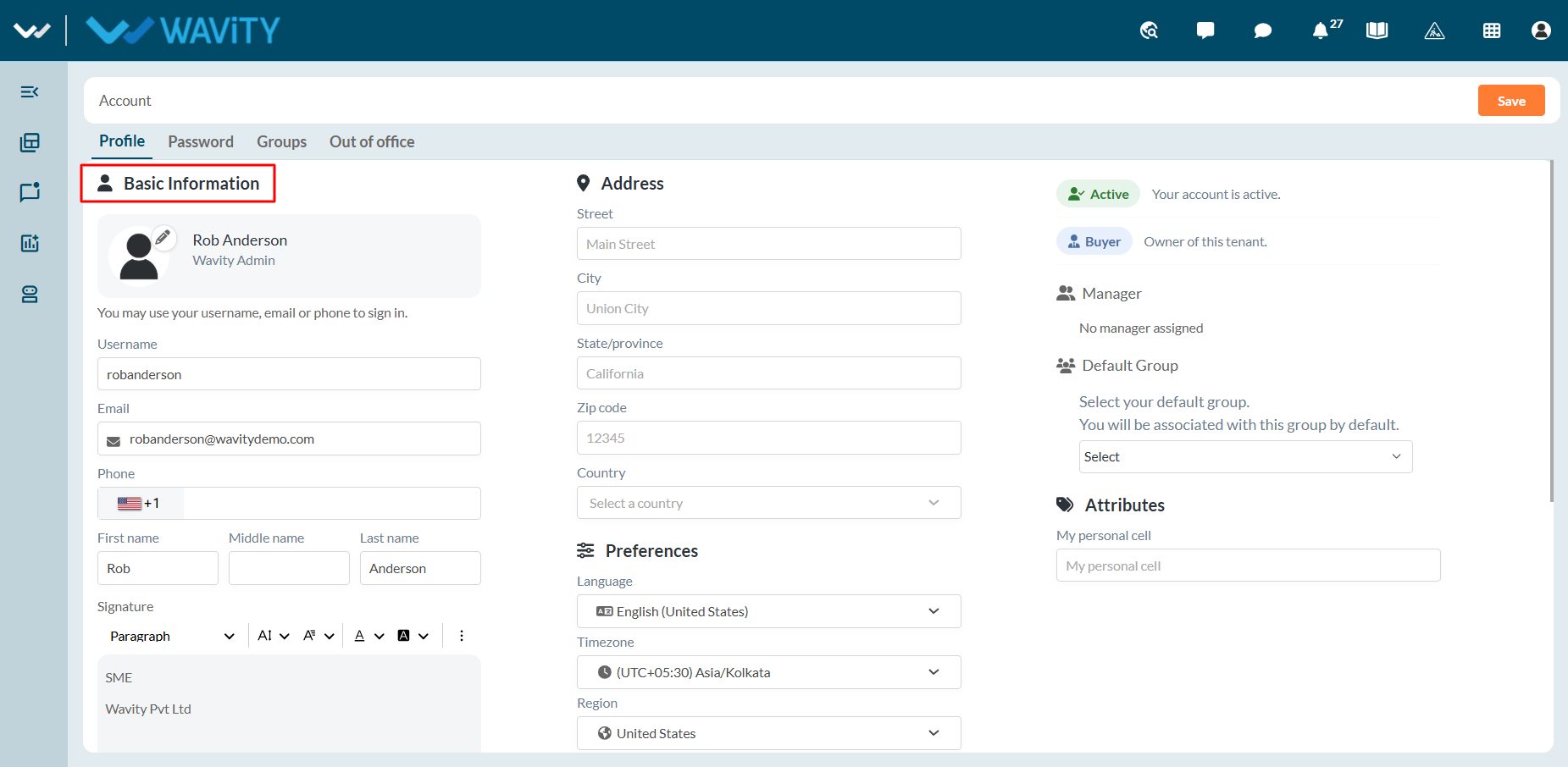Open the Paragraph style dropdown
The image size is (1568, 767).
[x=172, y=636]
